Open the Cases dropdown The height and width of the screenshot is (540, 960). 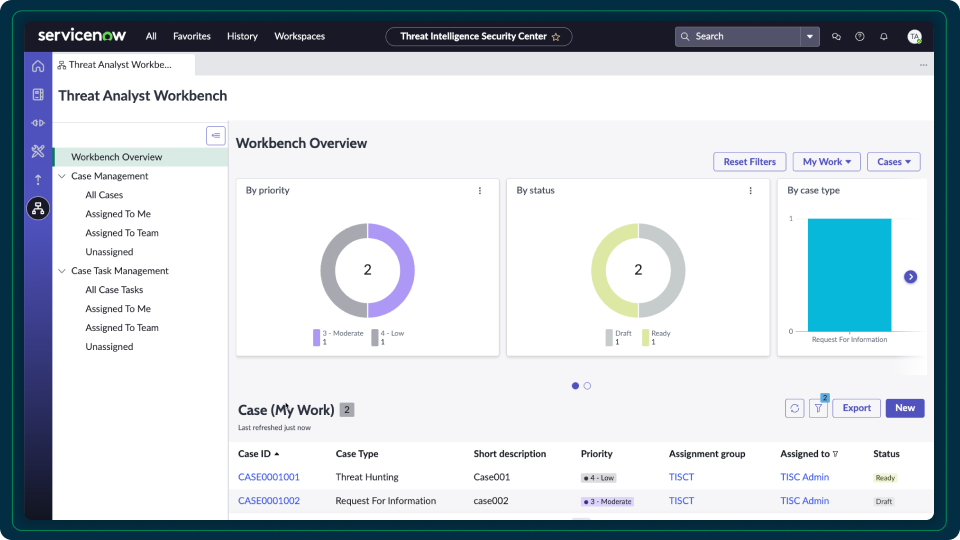[894, 162]
